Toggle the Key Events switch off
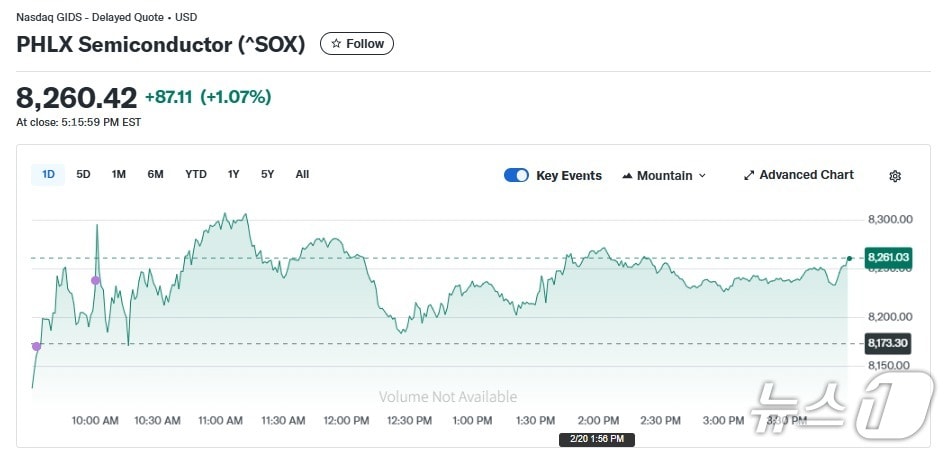 pyautogui.click(x=516, y=175)
